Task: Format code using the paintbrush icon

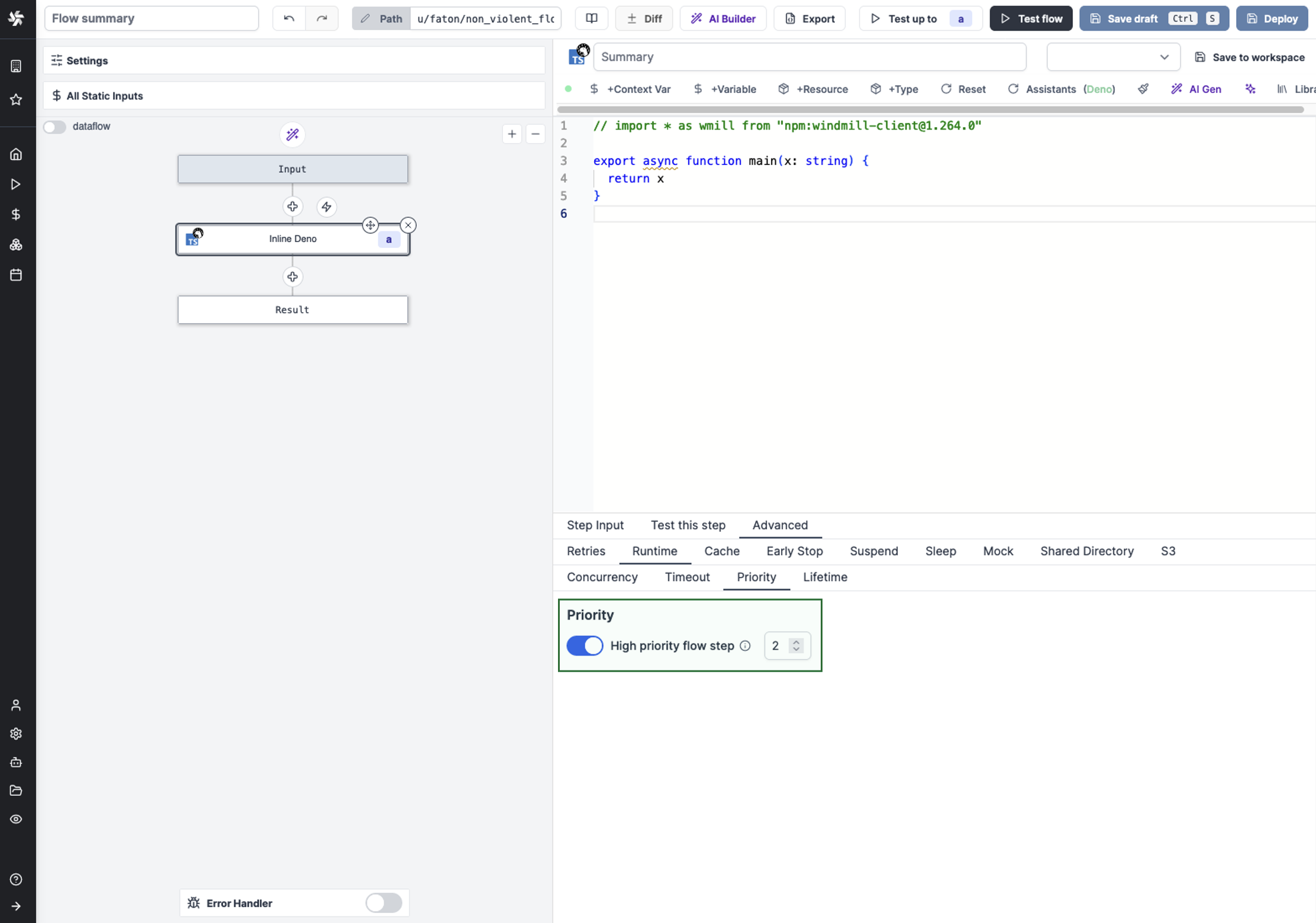Action: (x=1143, y=89)
